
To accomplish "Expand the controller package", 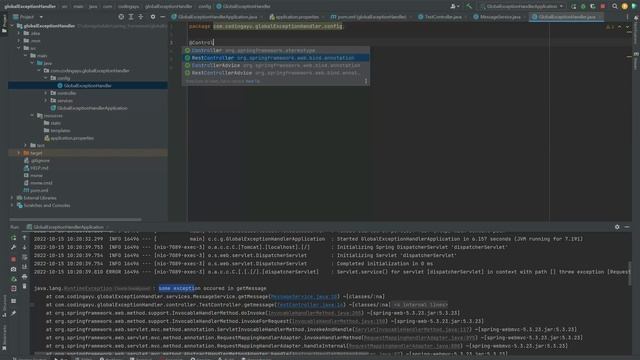I will [x=46, y=93].
